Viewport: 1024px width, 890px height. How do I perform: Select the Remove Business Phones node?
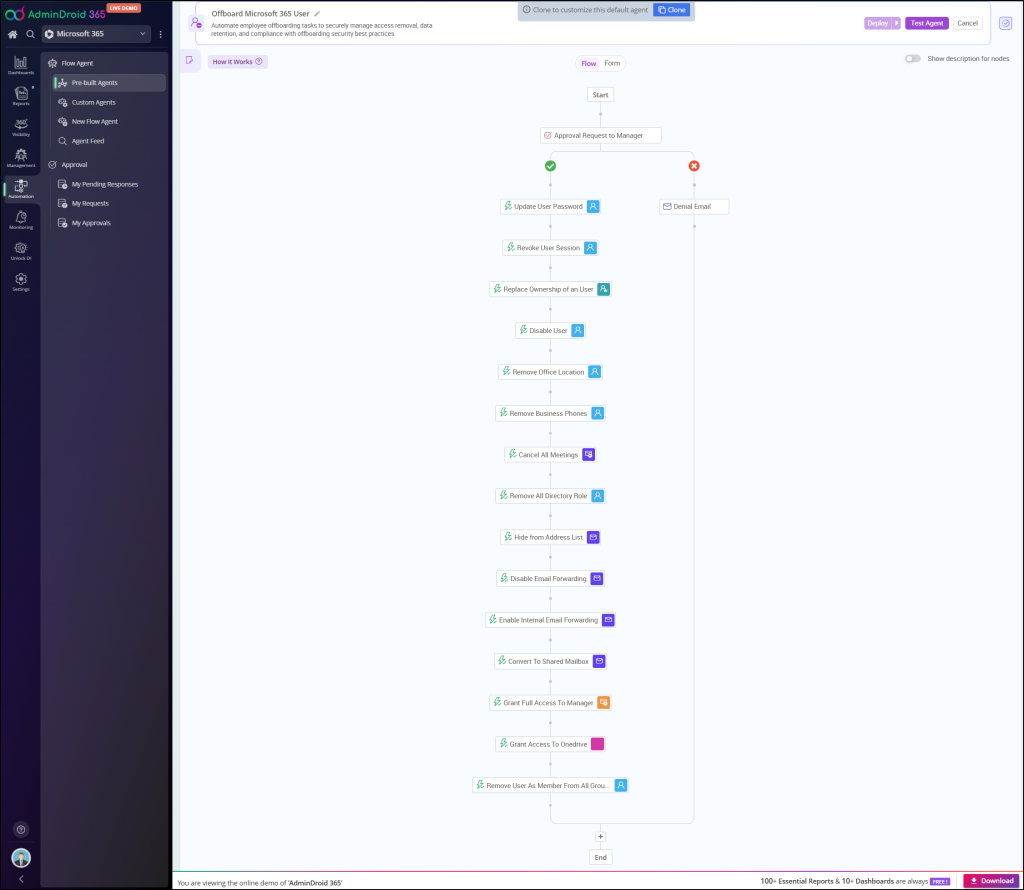point(551,413)
